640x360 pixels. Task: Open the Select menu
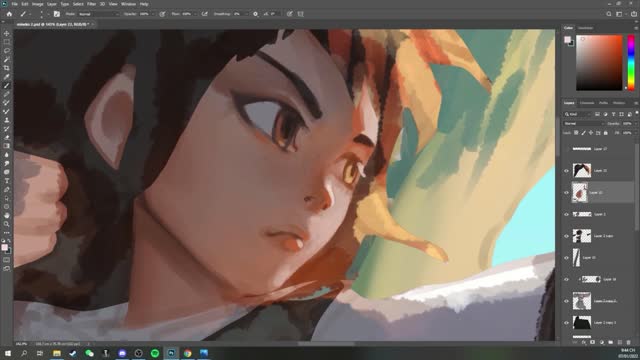click(78, 4)
